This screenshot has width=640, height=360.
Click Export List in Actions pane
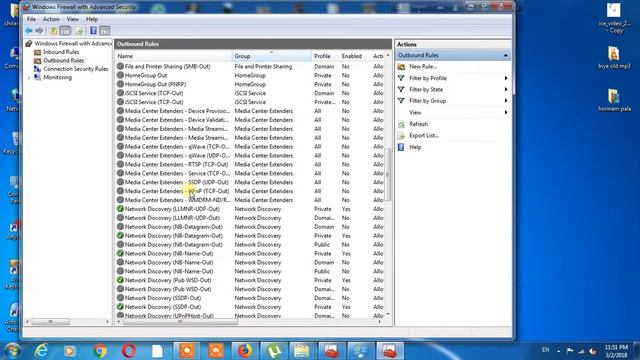[424, 136]
